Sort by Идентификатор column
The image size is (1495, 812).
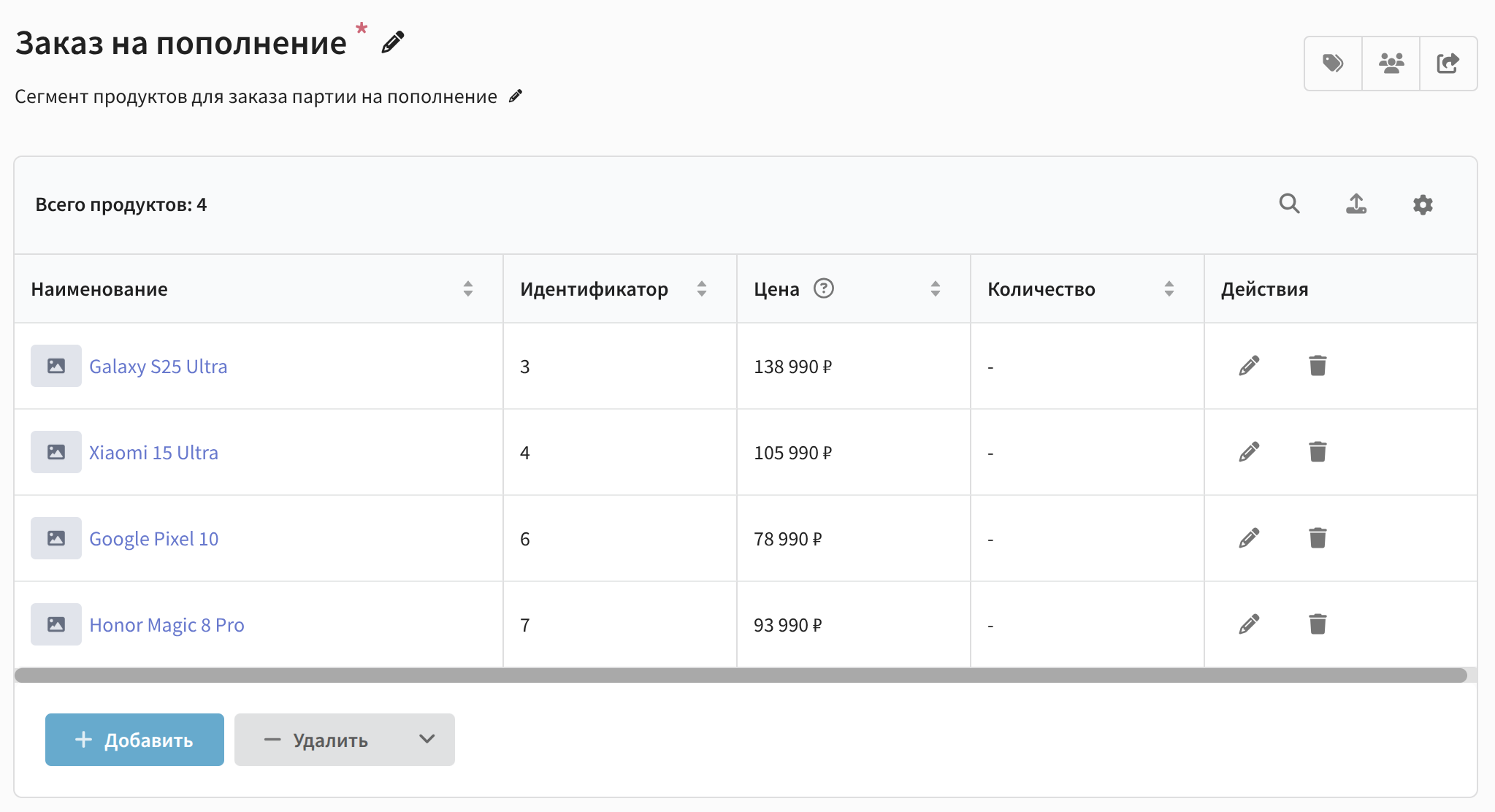click(x=702, y=289)
